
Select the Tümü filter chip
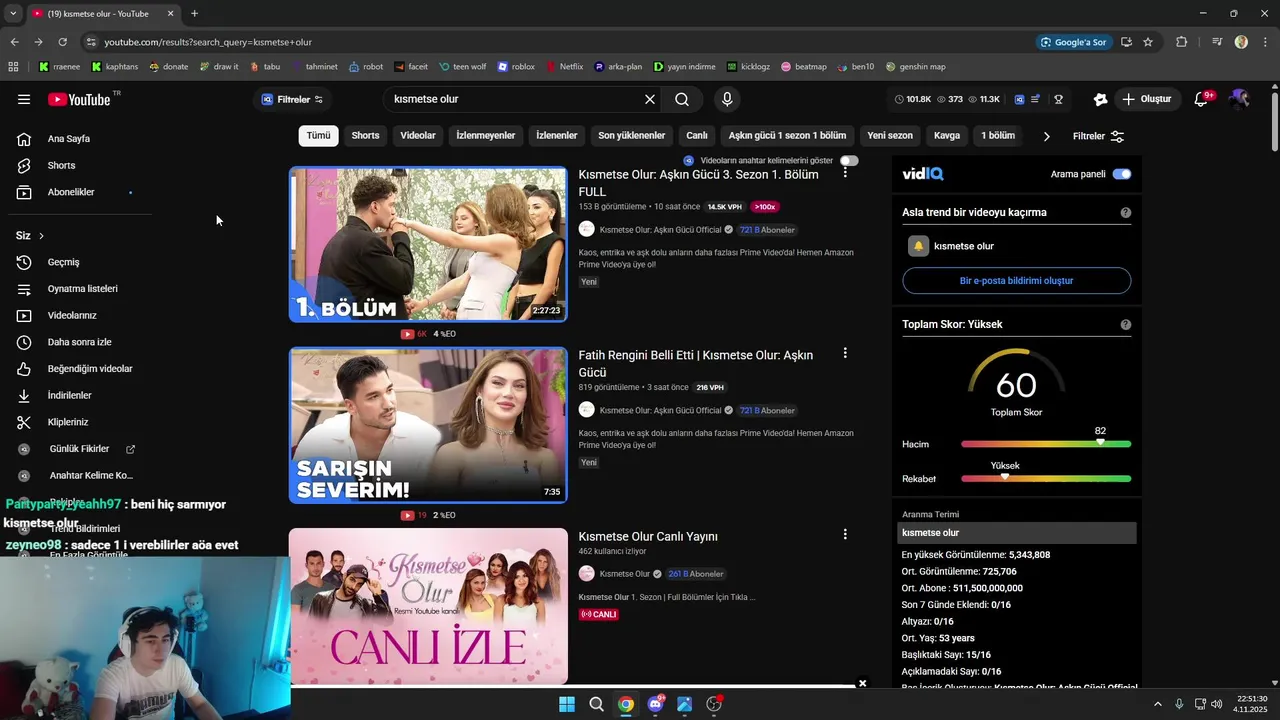click(318, 136)
